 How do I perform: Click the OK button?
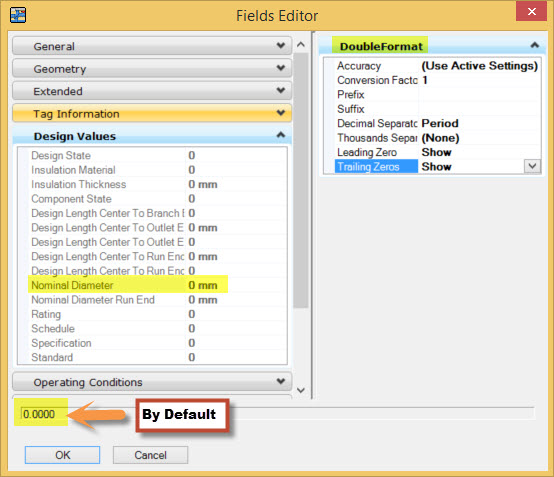coord(62,455)
